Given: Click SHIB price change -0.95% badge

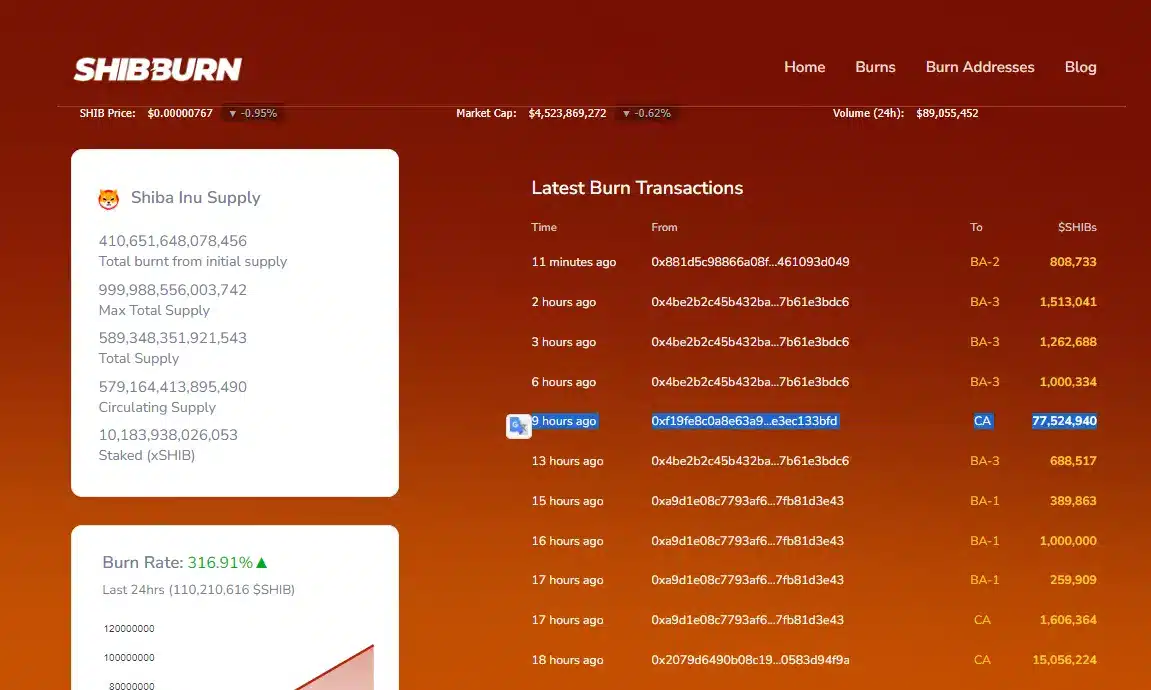Looking at the screenshot, I should point(253,113).
